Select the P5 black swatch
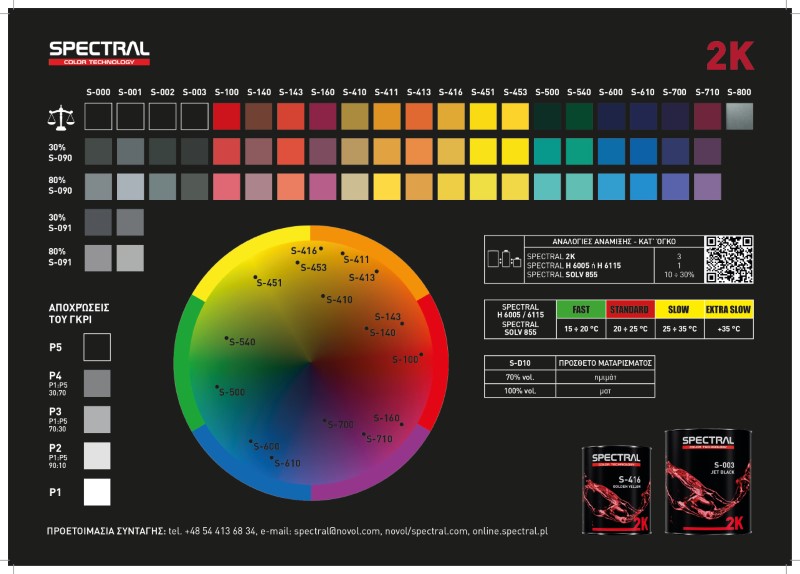Viewport: 800px width, 574px height. point(97,347)
